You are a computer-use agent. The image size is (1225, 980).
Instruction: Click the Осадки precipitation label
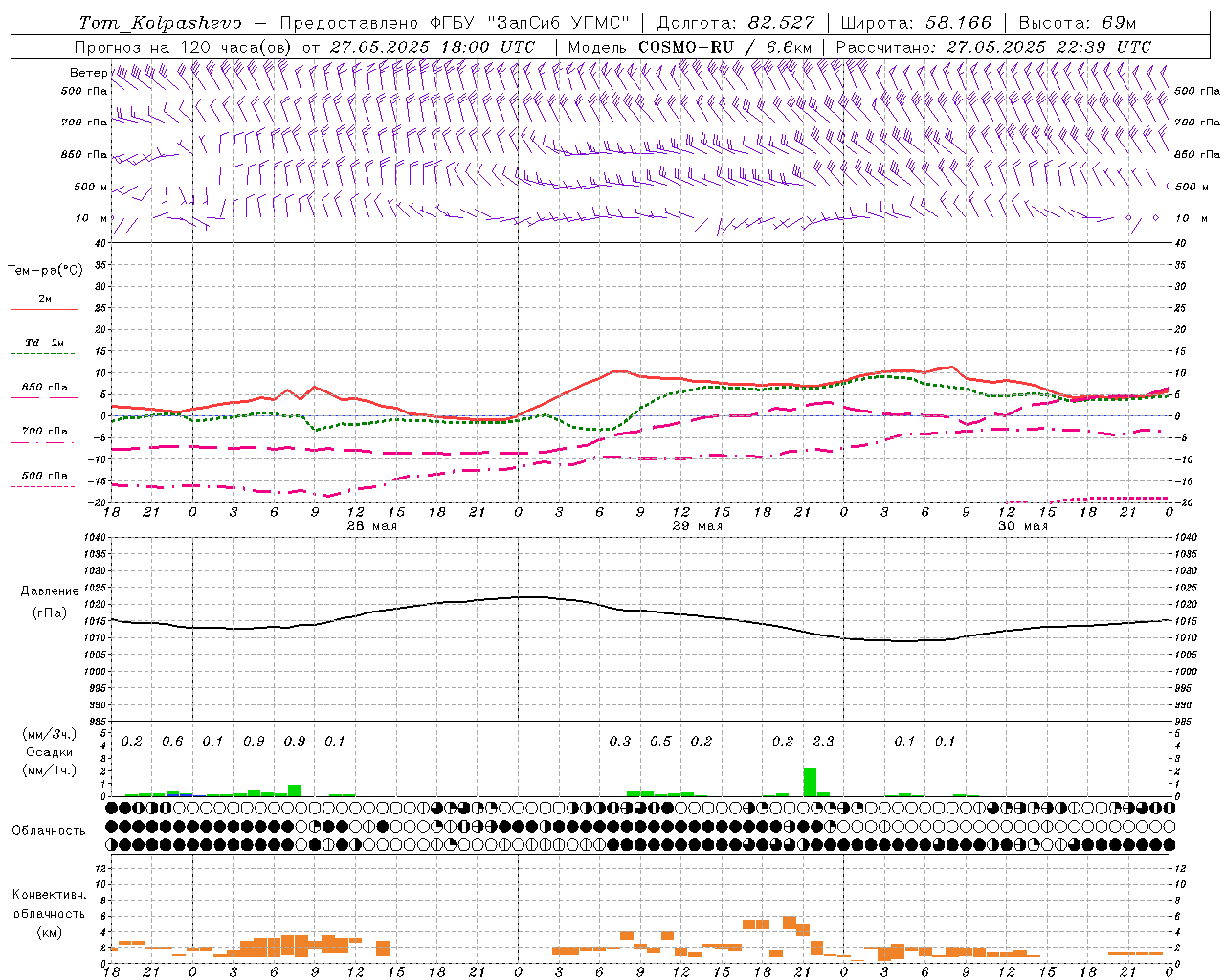(x=49, y=752)
